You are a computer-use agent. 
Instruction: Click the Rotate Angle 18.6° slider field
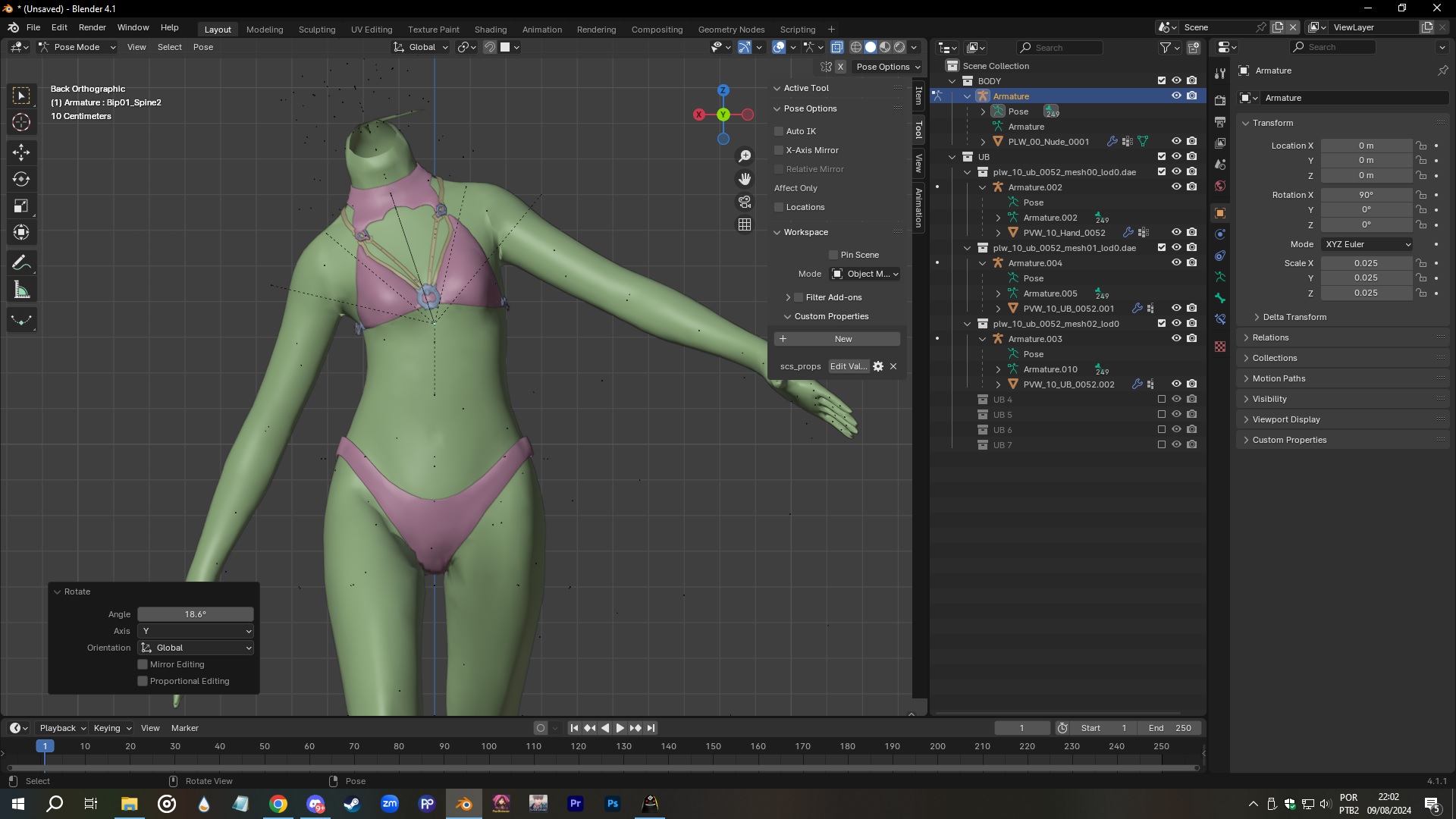point(195,614)
